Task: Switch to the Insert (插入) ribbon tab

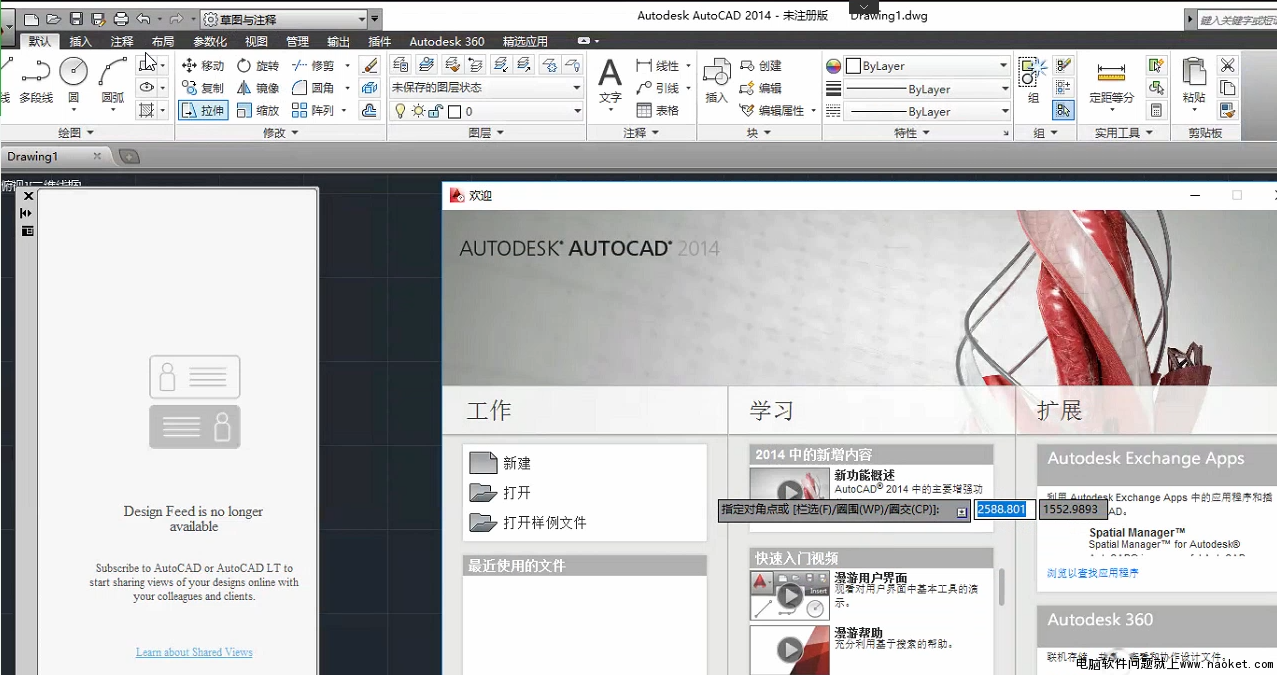Action: click(80, 41)
